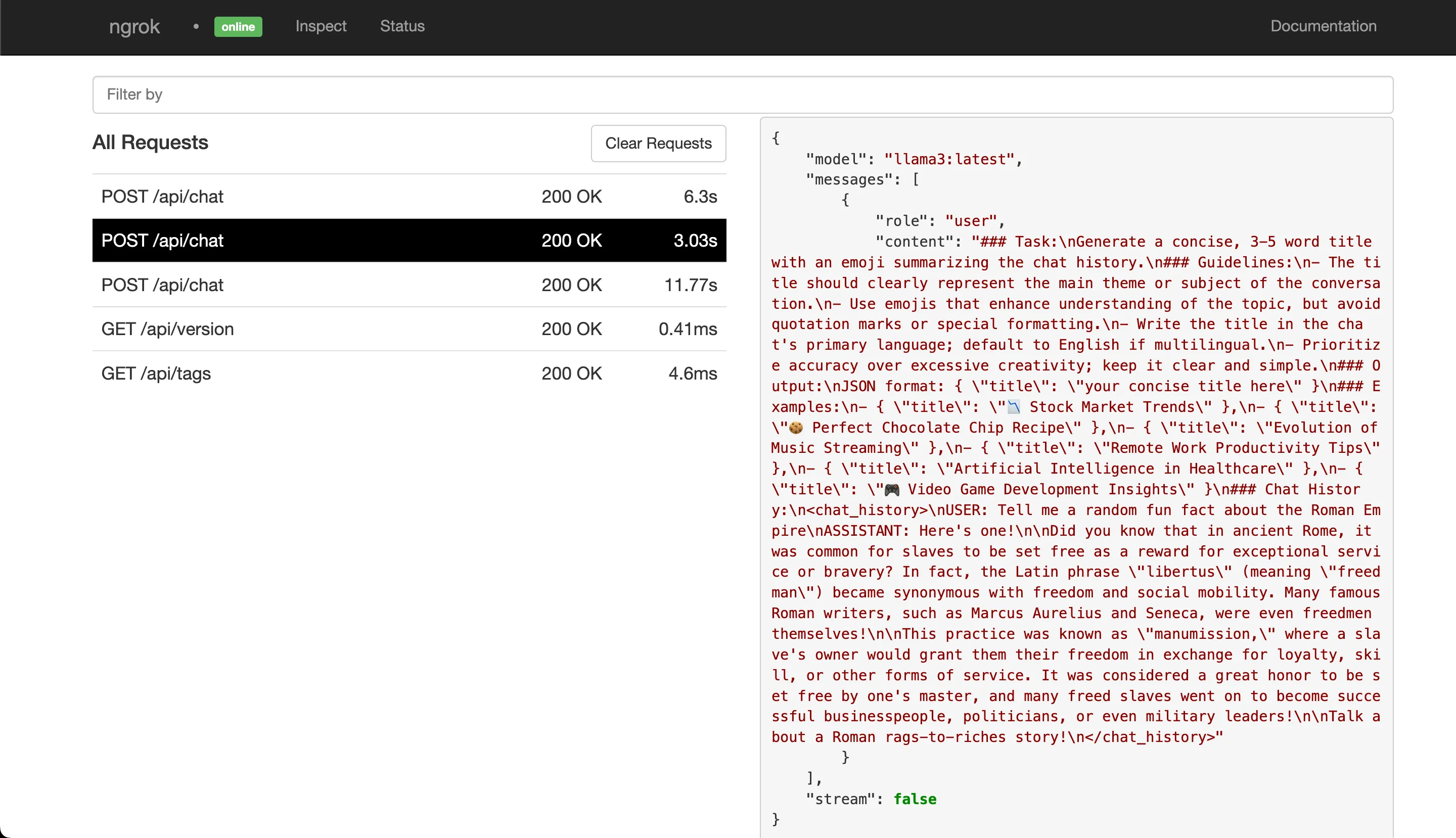Click the ngrok logo text
1456x838 pixels.
pos(134,26)
